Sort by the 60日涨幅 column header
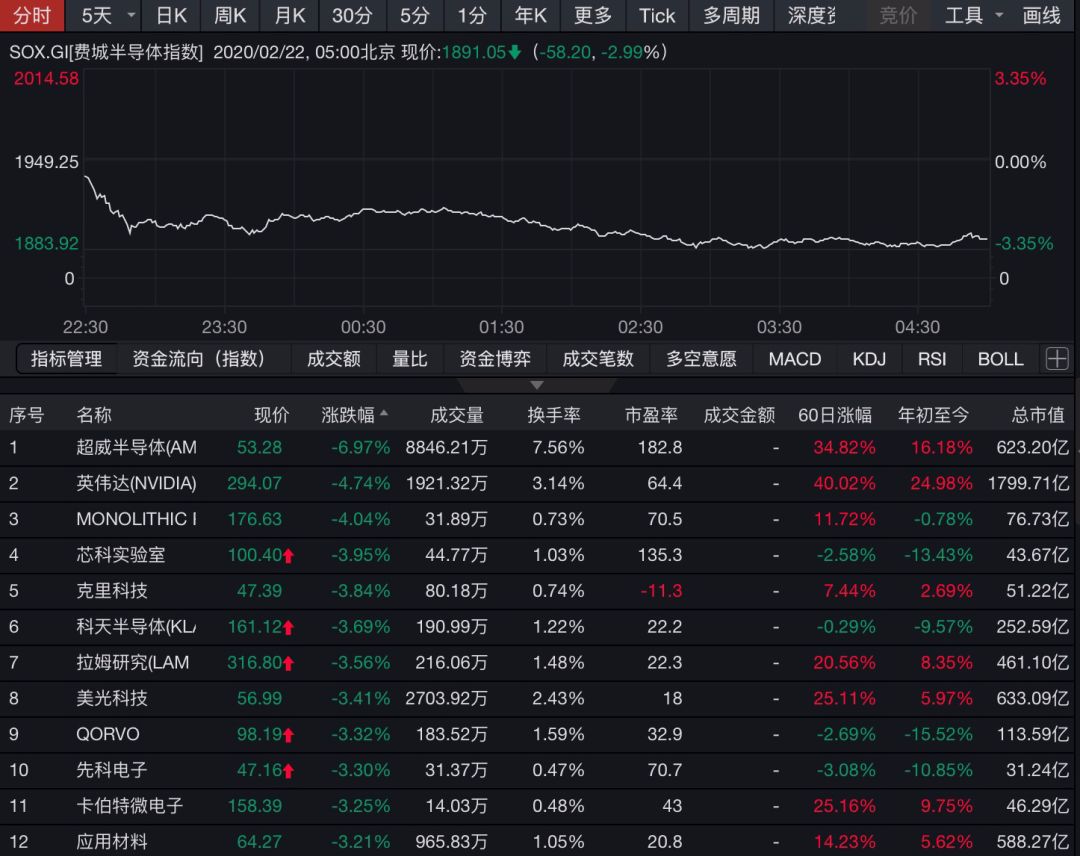This screenshot has width=1080, height=856. tap(835, 415)
